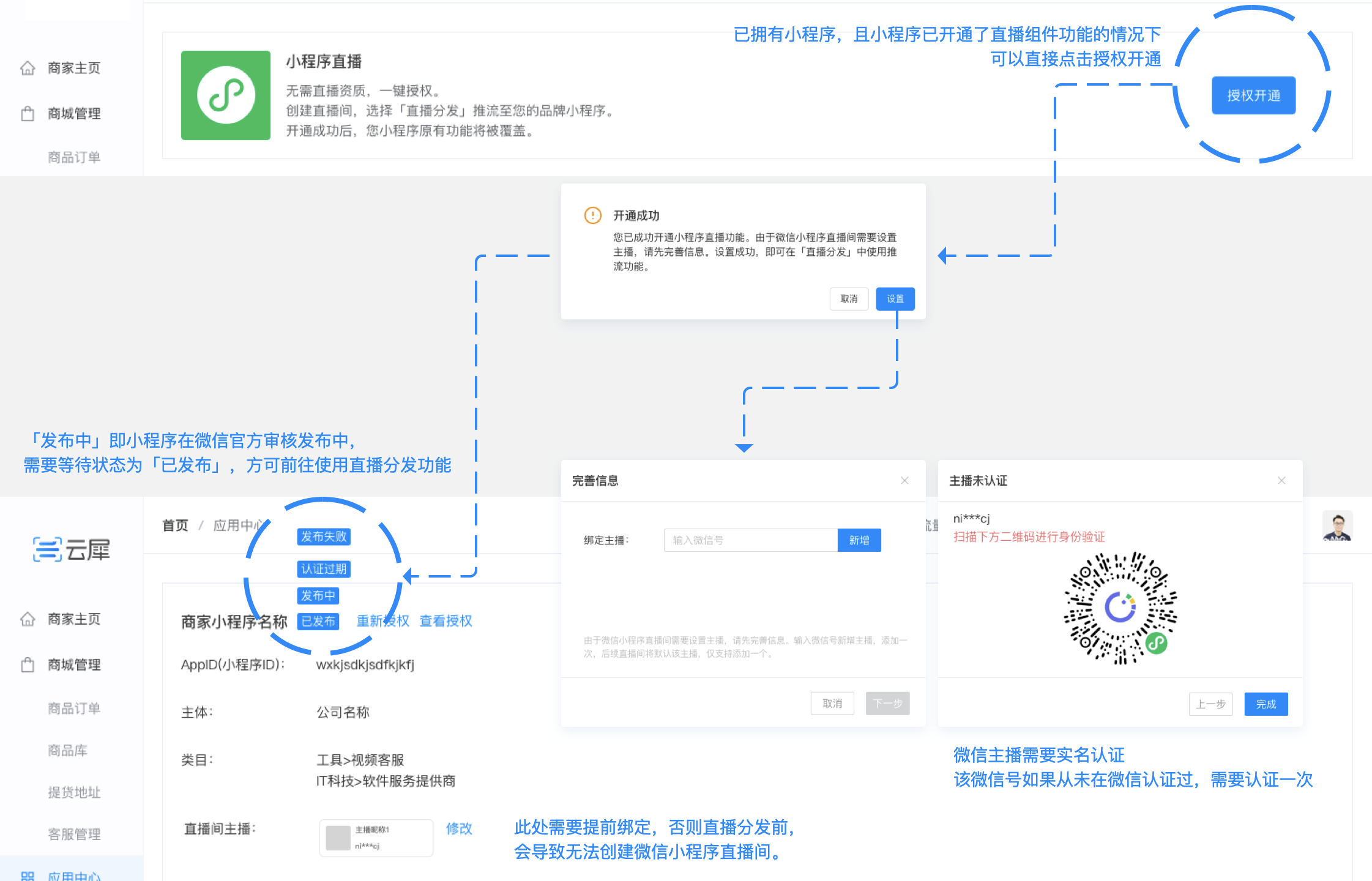Click the IT科技>软件服务提供商 category text
Image resolution: width=1372 pixels, height=881 pixels.
pyautogui.click(x=386, y=781)
